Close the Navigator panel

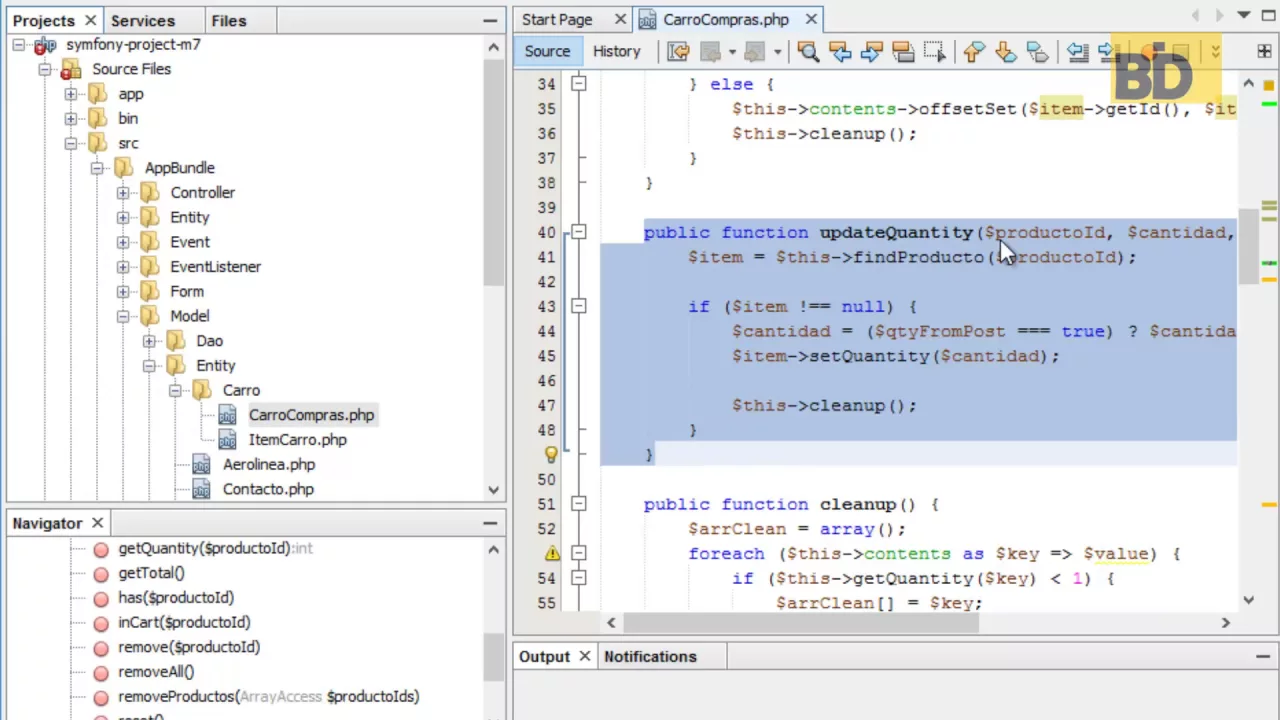(x=97, y=523)
